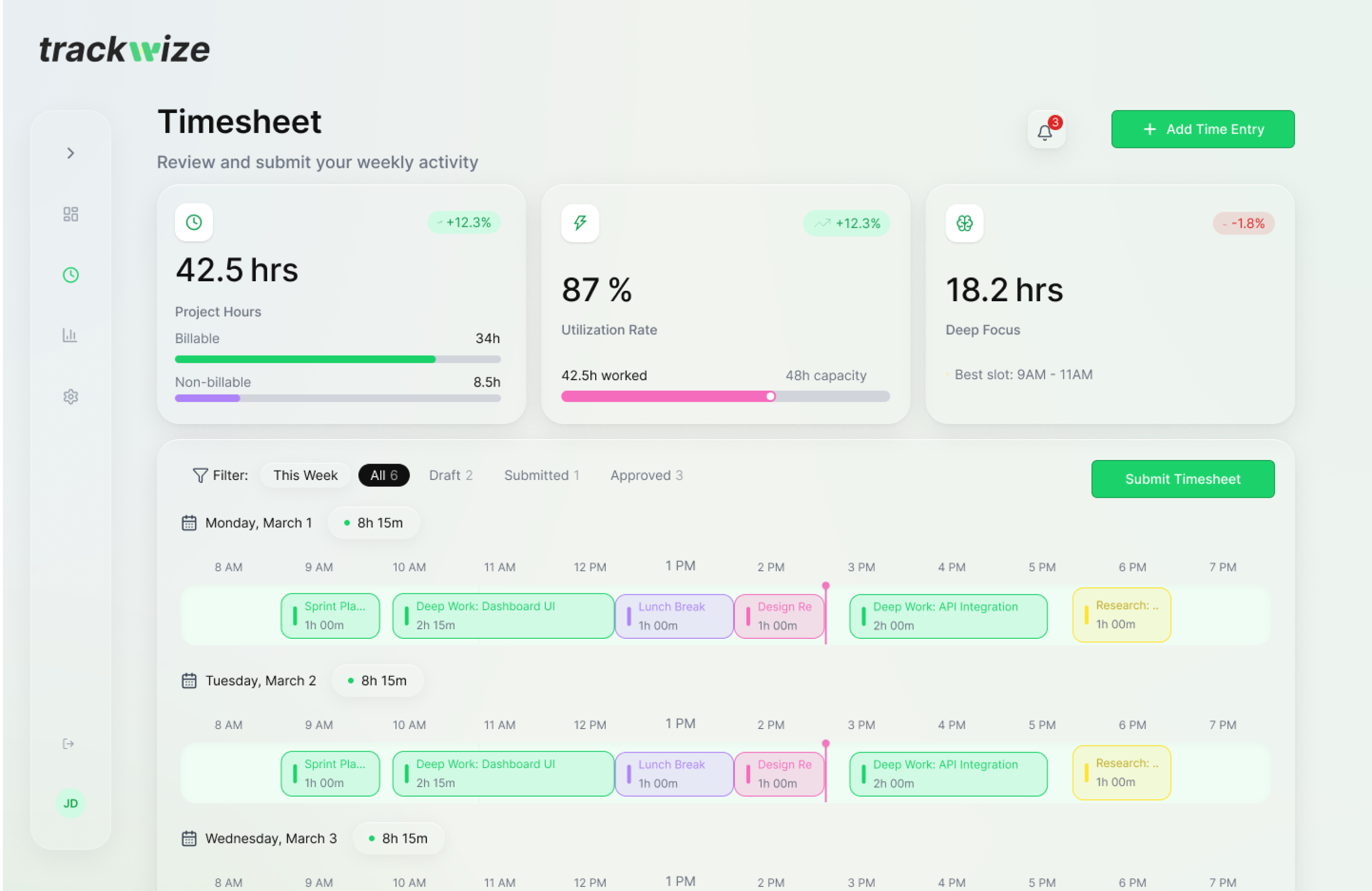Open settings gear icon in sidebar
Image resolution: width=1372 pixels, height=891 pixels.
(70, 397)
